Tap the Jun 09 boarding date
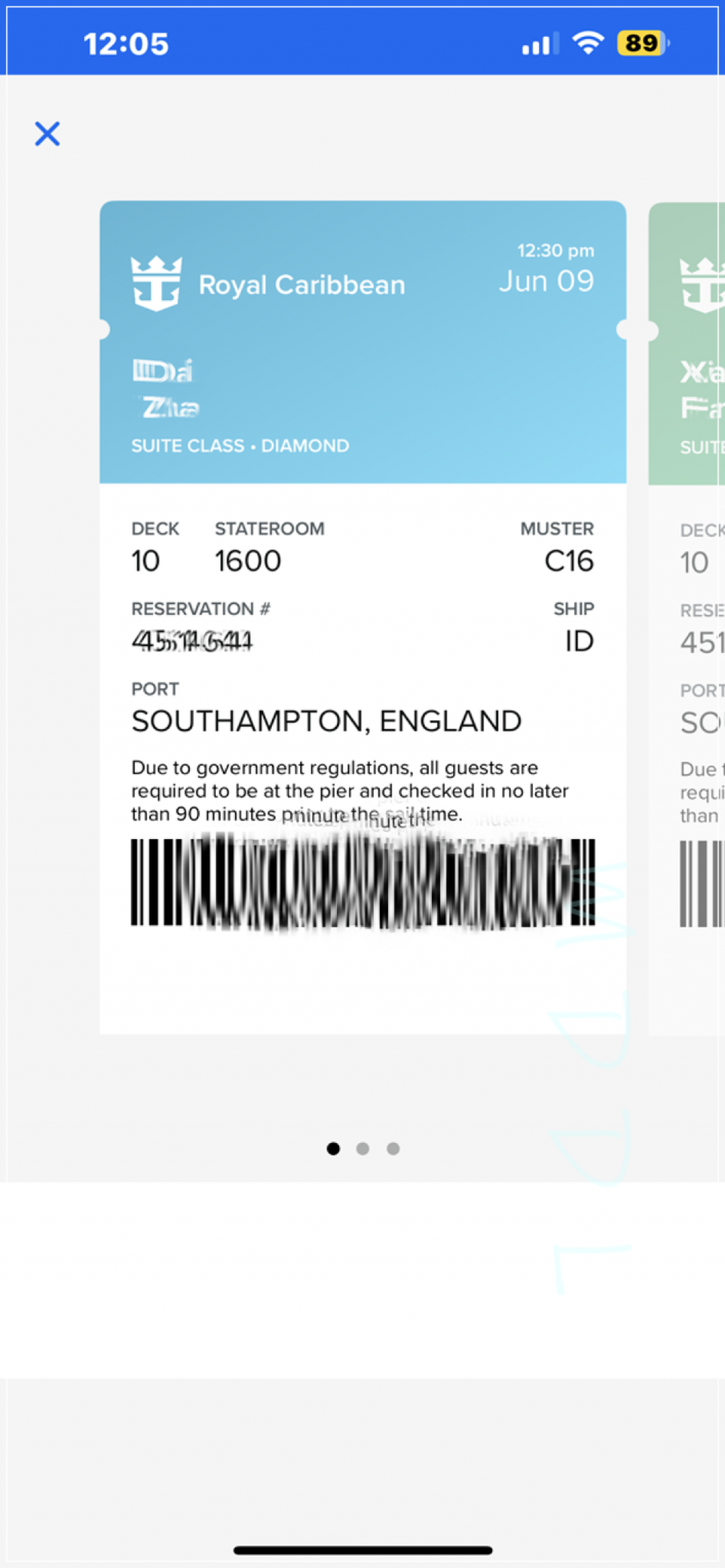Image resolution: width=725 pixels, height=1568 pixels. pos(546,281)
